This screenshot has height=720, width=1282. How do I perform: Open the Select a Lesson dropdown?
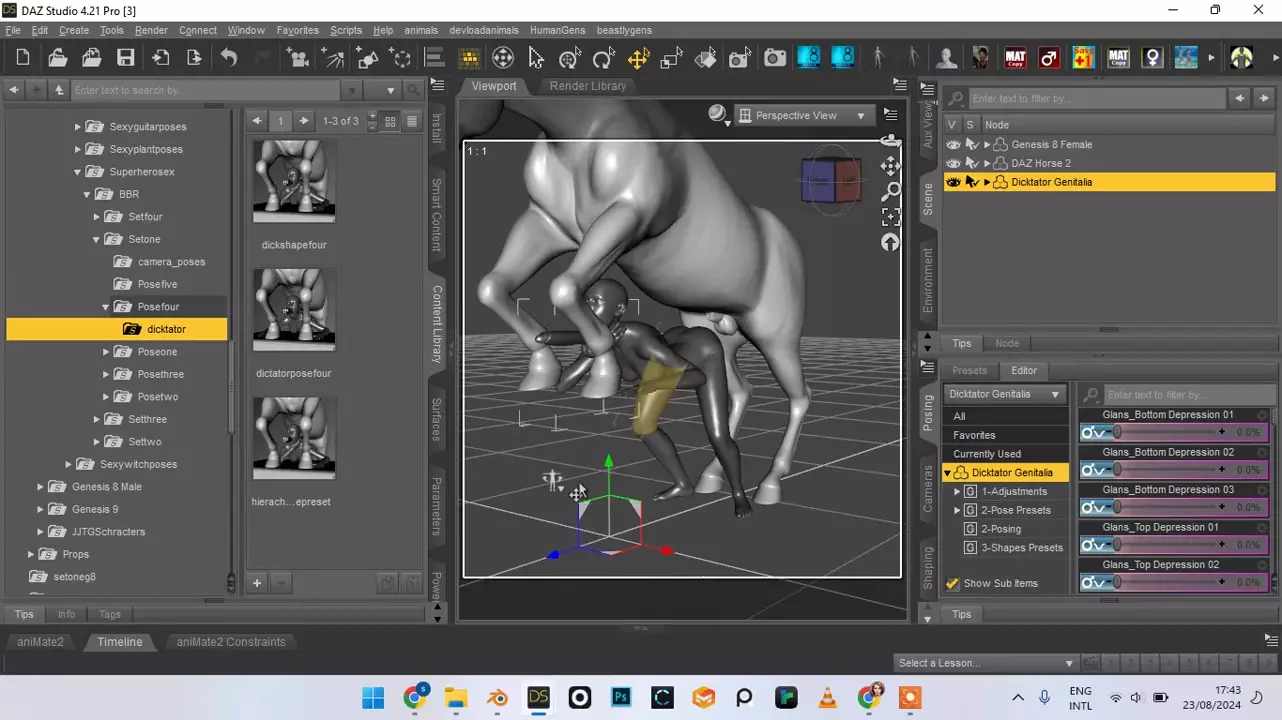[985, 663]
